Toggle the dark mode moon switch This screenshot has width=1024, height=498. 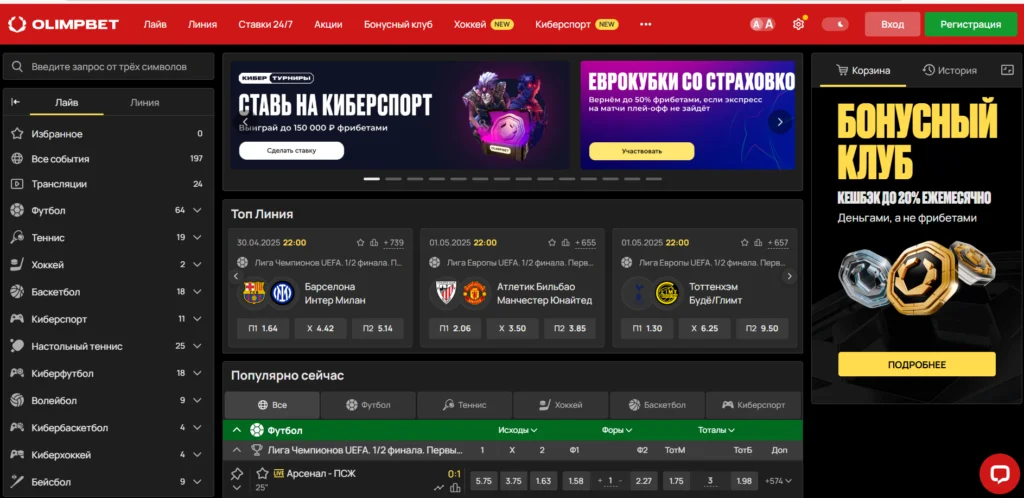835,24
